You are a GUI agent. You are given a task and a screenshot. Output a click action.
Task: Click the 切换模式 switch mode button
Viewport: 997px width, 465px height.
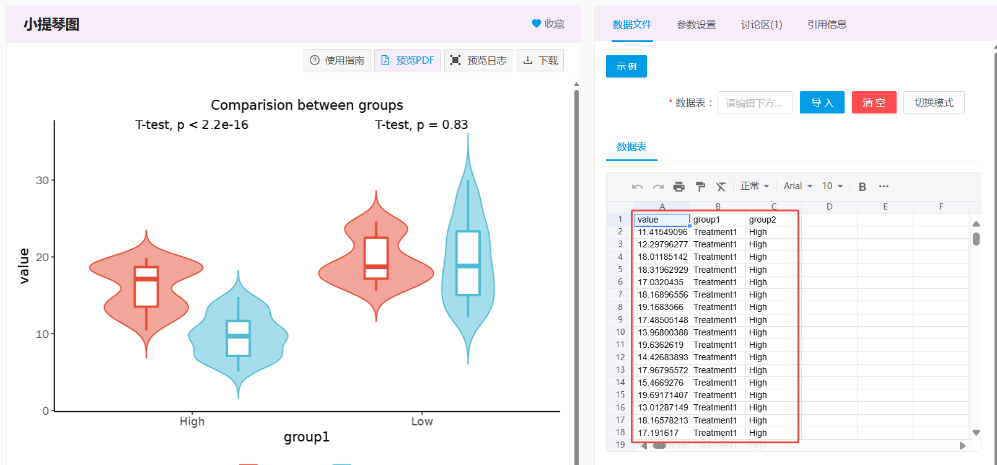coord(934,102)
